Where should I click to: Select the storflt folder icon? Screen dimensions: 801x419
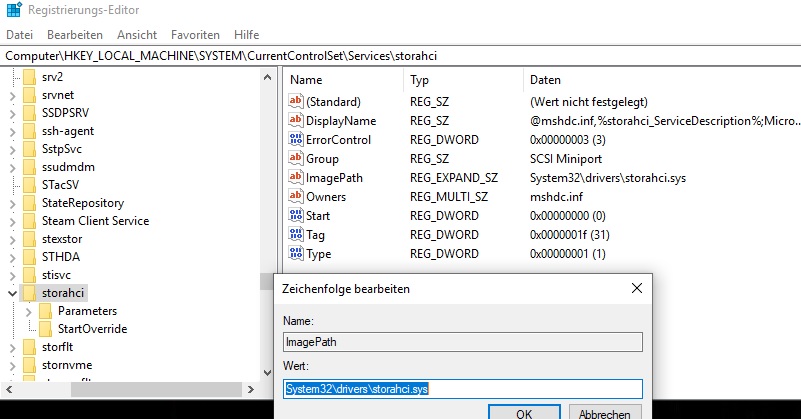click(x=30, y=347)
